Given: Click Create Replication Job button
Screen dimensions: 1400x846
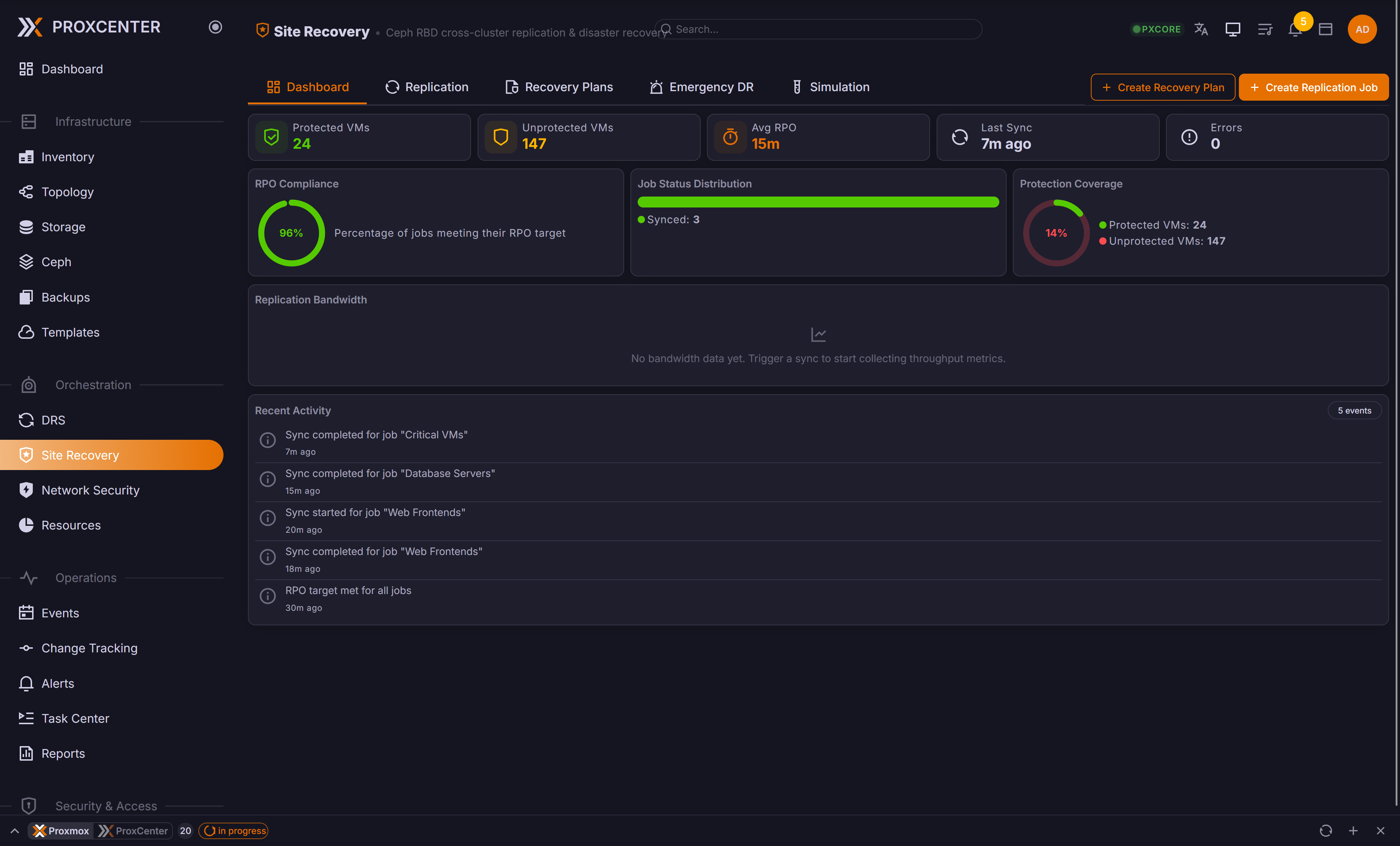Looking at the screenshot, I should tap(1314, 88).
